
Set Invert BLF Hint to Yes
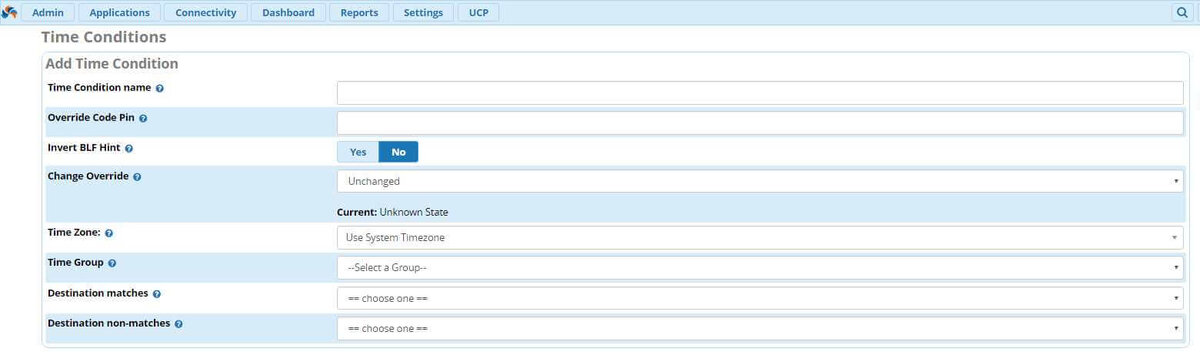pyautogui.click(x=358, y=152)
